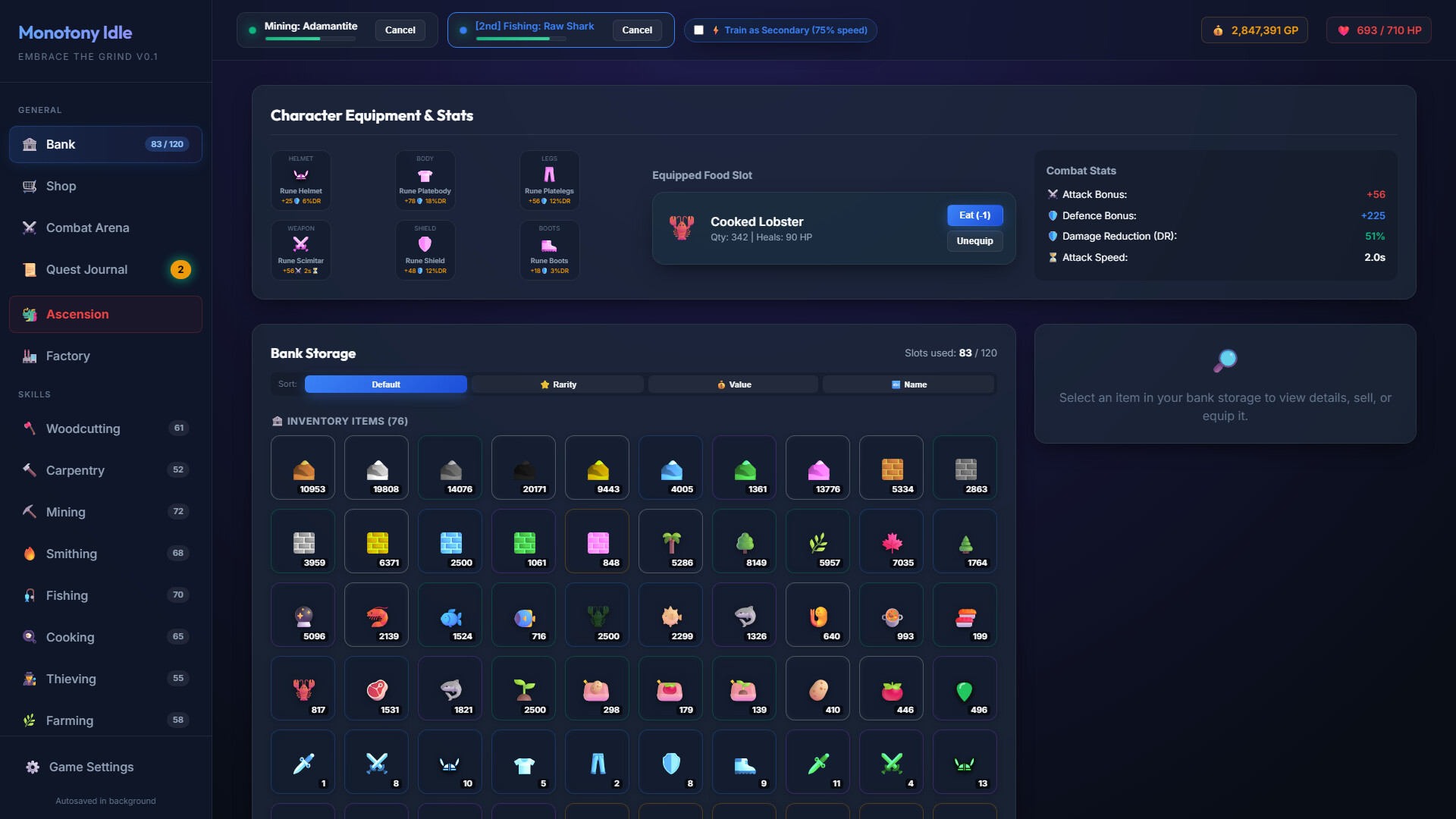
Task: Open the Woodcutting skill
Action: click(105, 428)
